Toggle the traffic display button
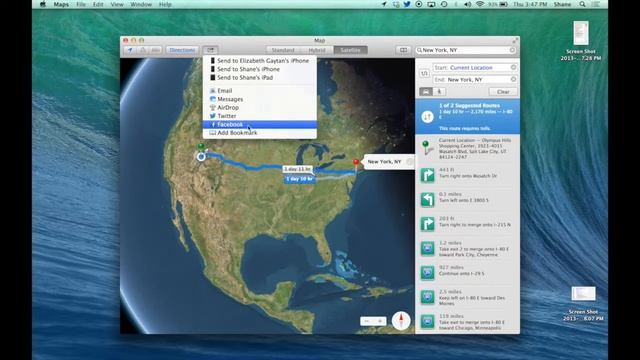 (x=156, y=50)
